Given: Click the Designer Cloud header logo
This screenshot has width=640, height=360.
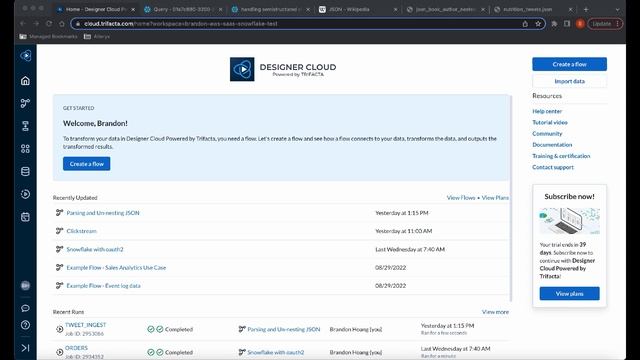Looking at the screenshot, I should (x=283, y=69).
